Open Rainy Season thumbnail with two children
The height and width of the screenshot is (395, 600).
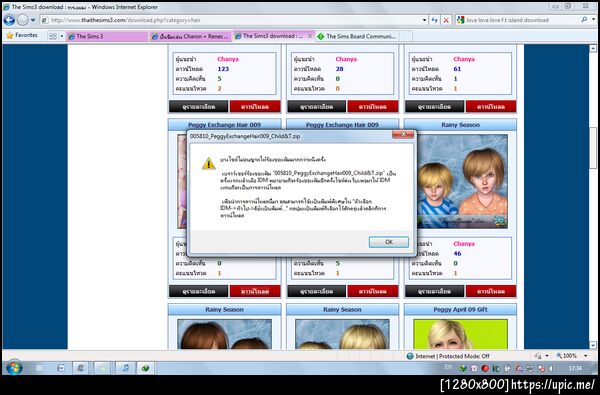pyautogui.click(x=463, y=181)
